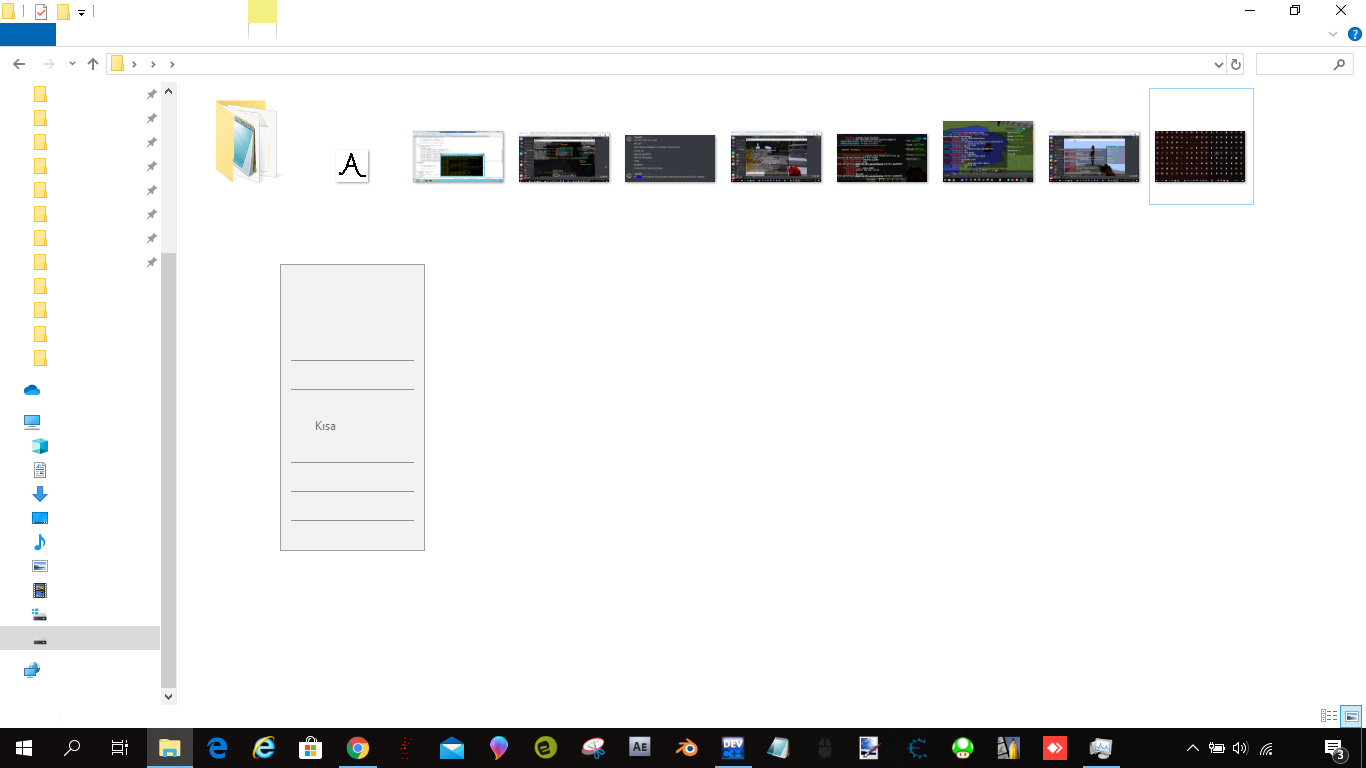
Task: Open Downloads blue arrow in sidebar
Action: coord(40,494)
